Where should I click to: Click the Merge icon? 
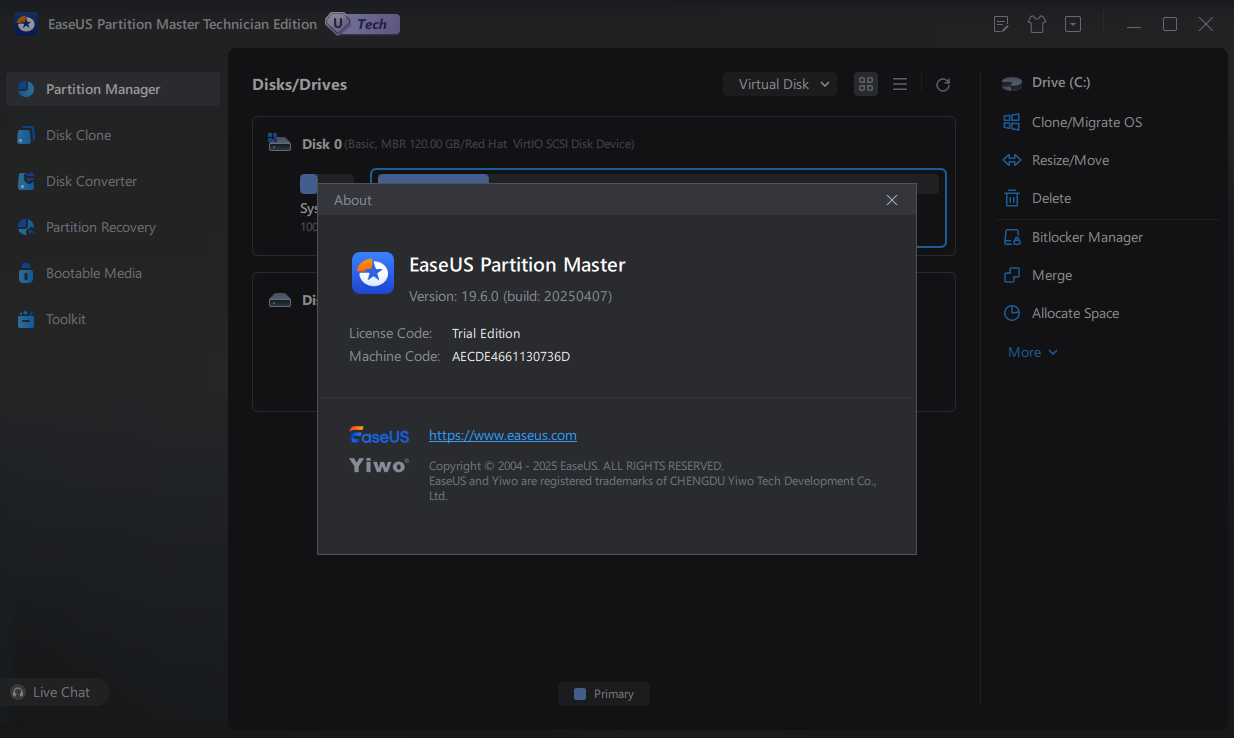[x=1012, y=275]
